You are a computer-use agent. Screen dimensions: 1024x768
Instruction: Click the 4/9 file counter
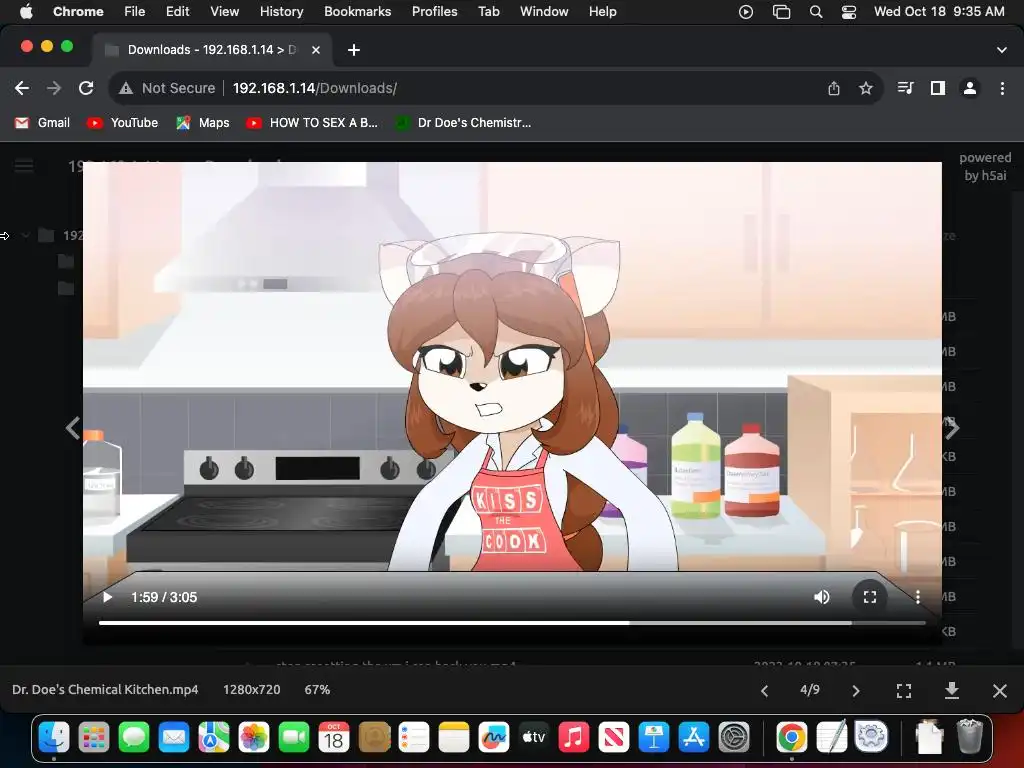point(810,690)
